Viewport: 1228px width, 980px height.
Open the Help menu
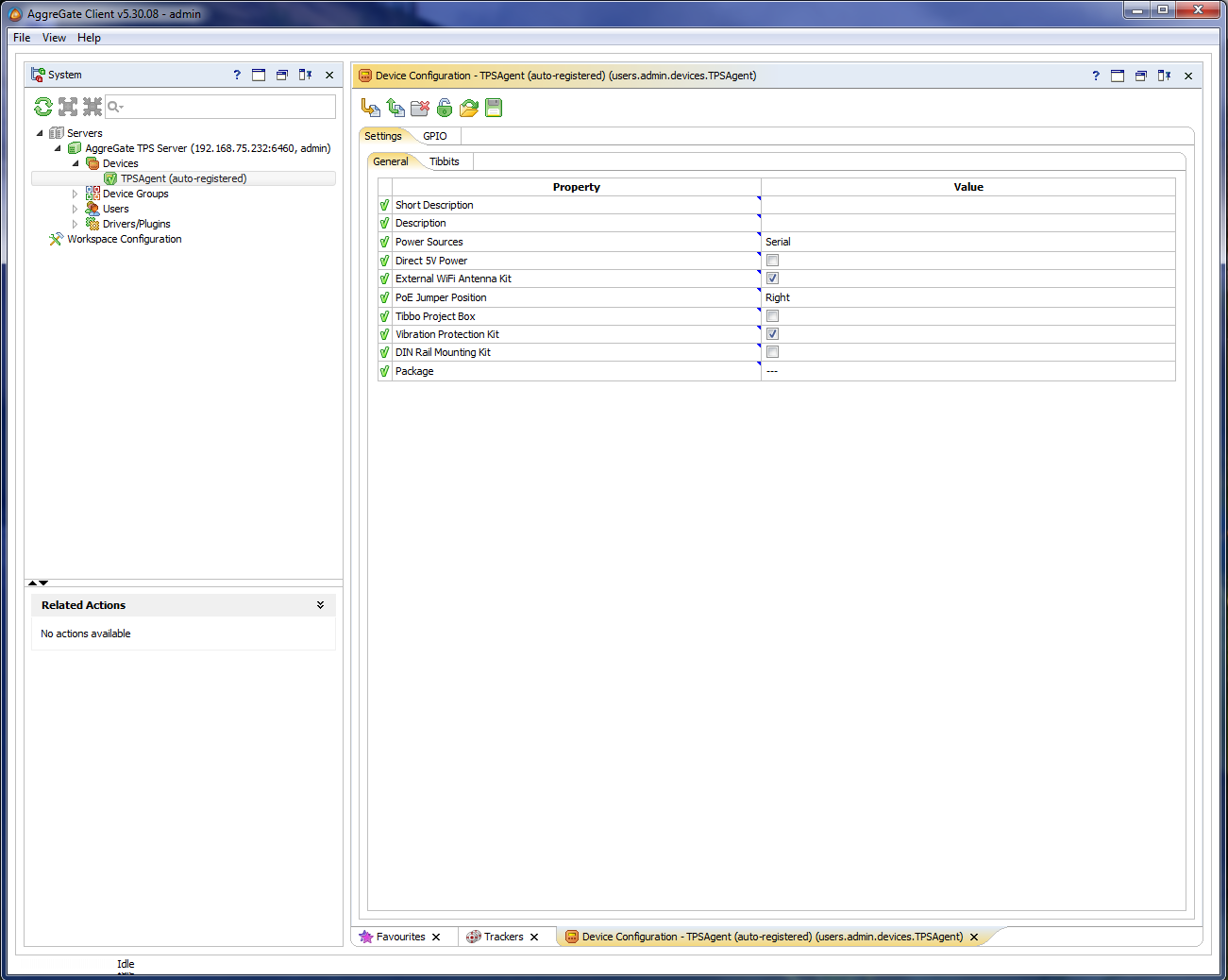pos(89,38)
